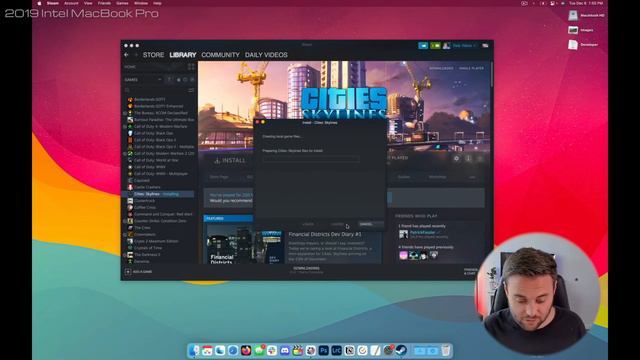
Task: Open the STORE tab in Steam
Action: [153, 55]
